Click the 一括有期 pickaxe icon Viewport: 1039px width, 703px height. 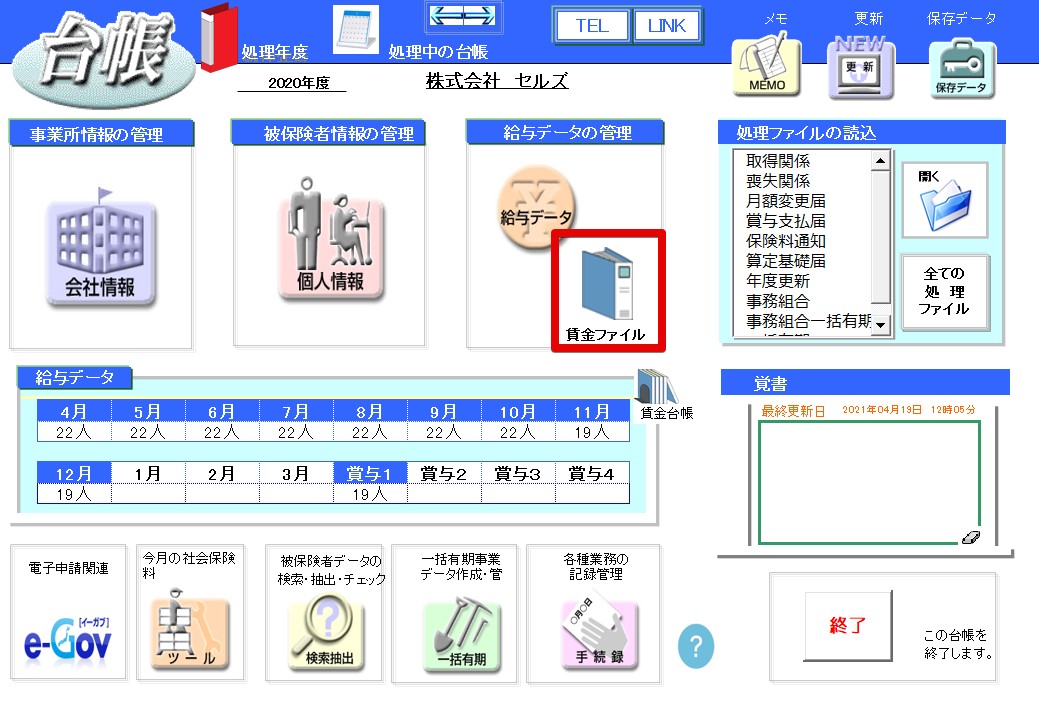click(x=461, y=634)
